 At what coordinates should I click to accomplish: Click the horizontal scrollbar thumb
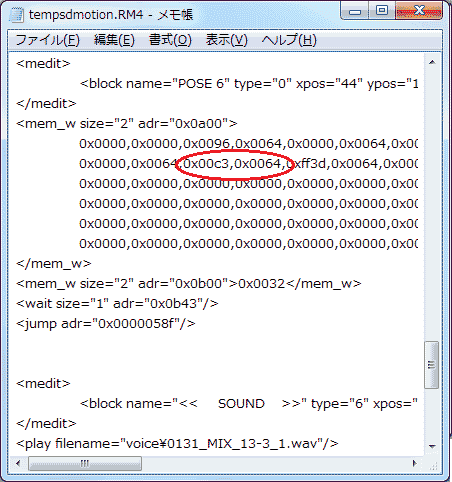click(85, 463)
